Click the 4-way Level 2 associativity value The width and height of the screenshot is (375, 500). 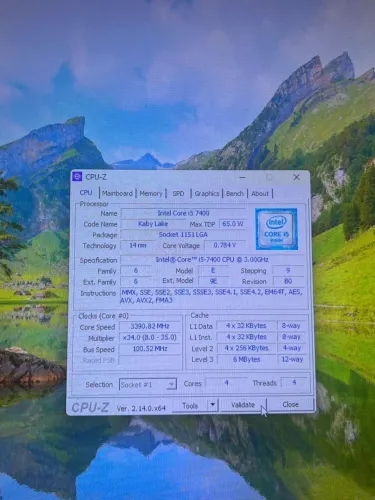[x=292, y=348]
